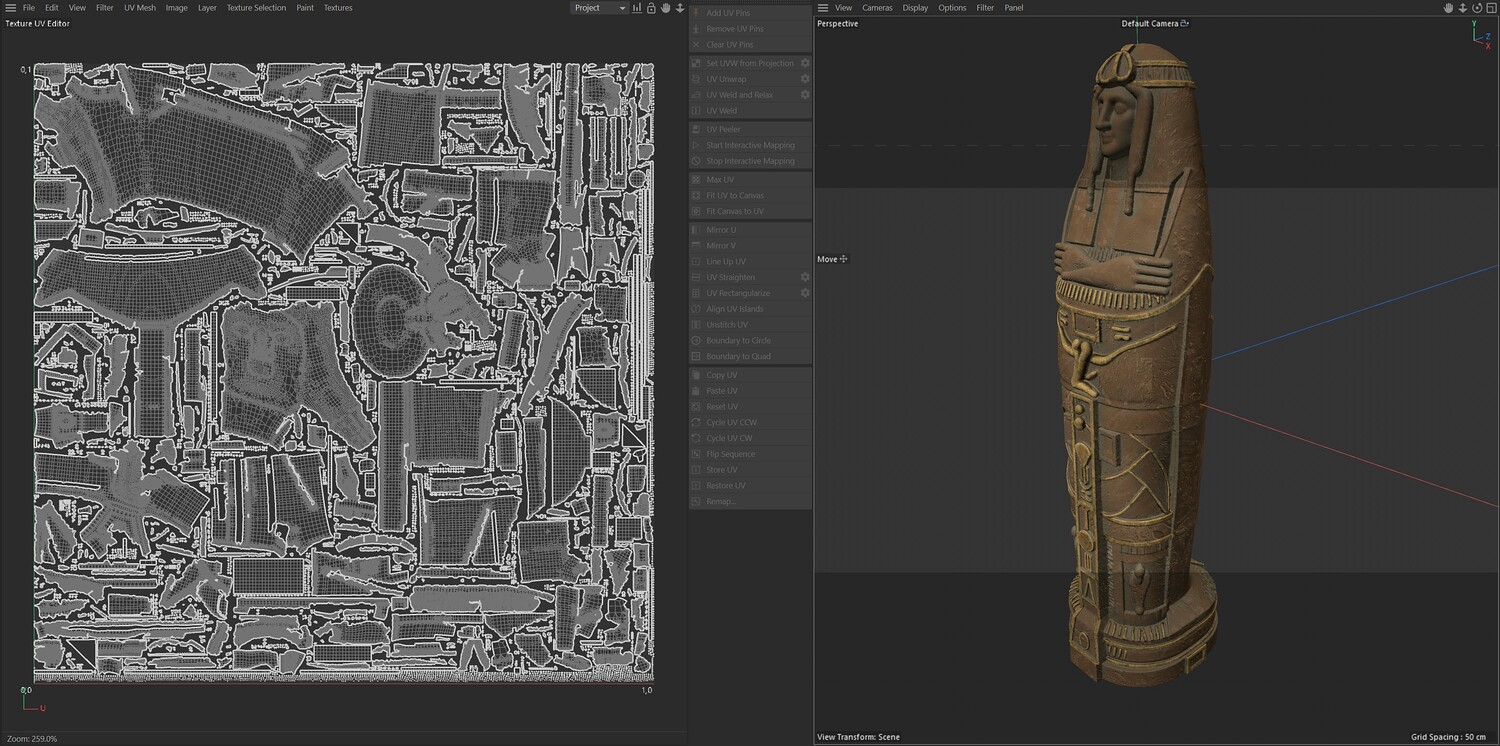Open the UV Weld and Relax settings gear
1500x746 pixels.
click(805, 95)
